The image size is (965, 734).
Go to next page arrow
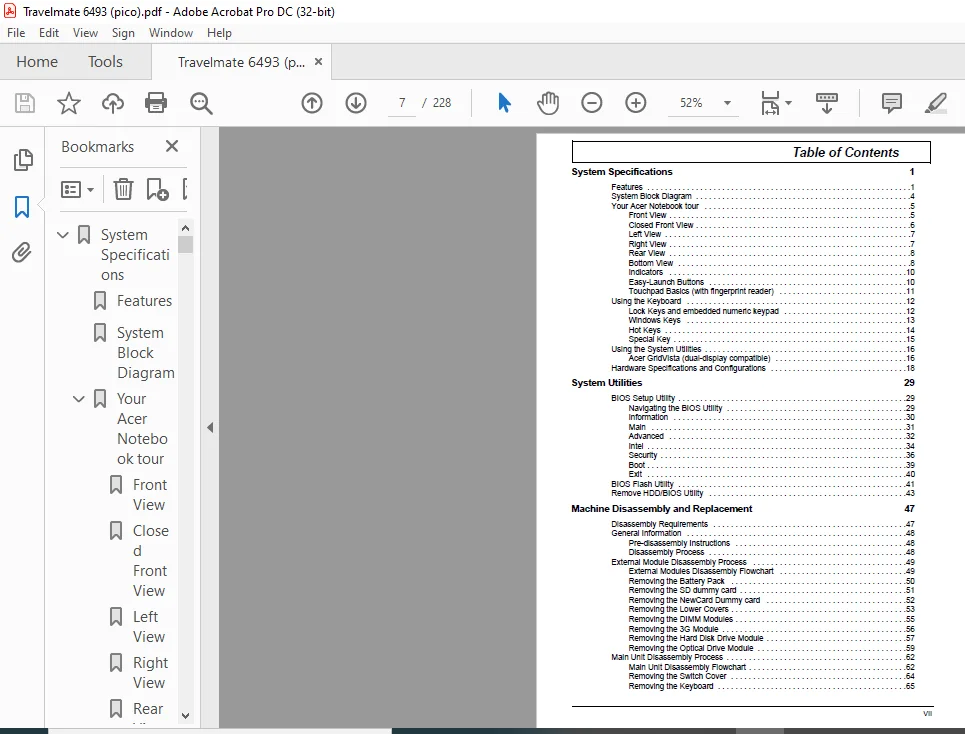pos(356,103)
